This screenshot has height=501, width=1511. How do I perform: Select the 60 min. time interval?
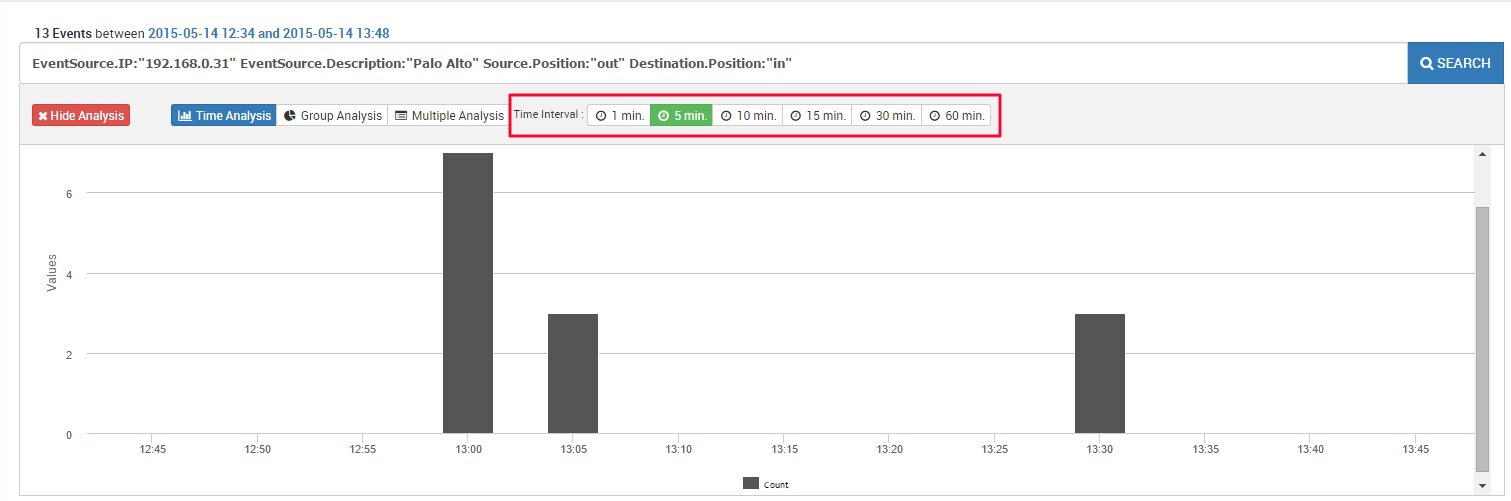coord(956,116)
